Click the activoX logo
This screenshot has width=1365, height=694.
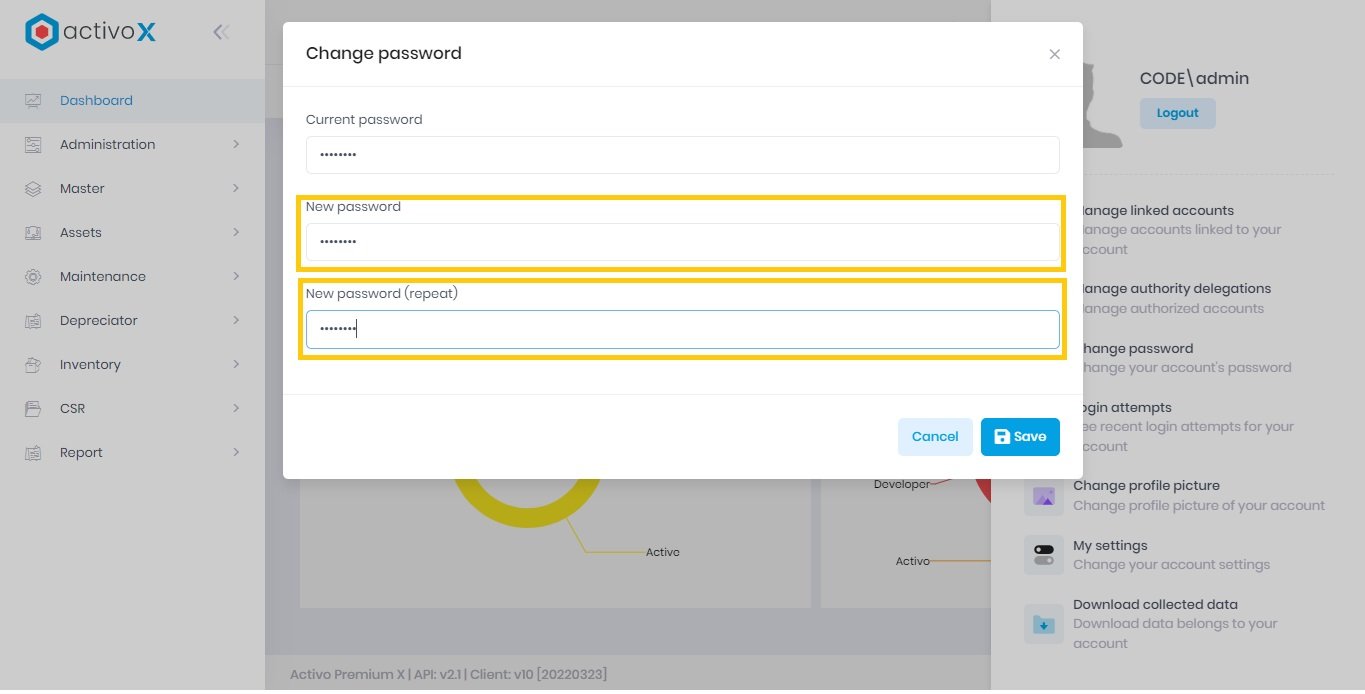pos(90,31)
